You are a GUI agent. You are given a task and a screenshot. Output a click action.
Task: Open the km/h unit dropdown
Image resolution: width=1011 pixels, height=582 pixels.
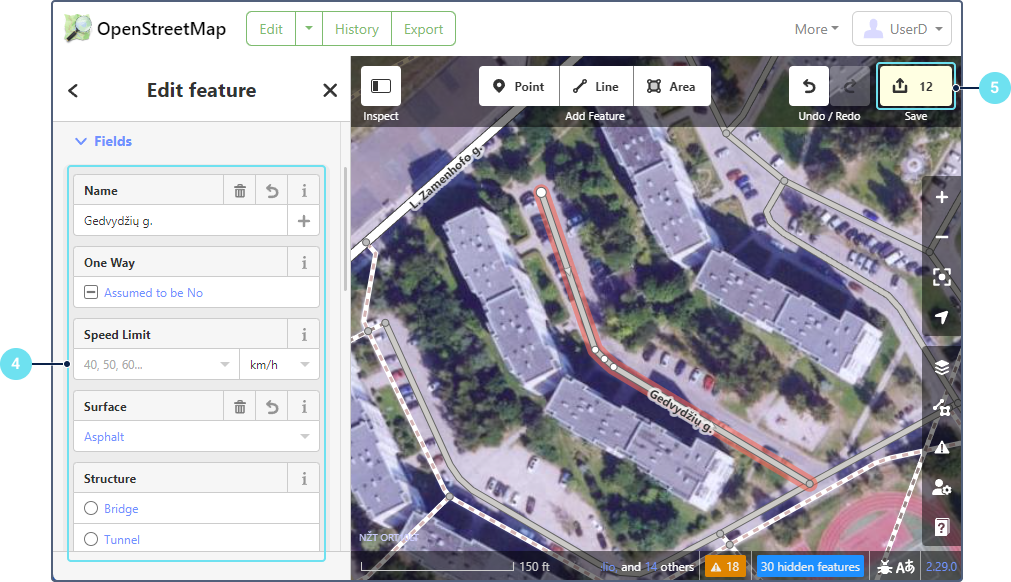coord(279,365)
